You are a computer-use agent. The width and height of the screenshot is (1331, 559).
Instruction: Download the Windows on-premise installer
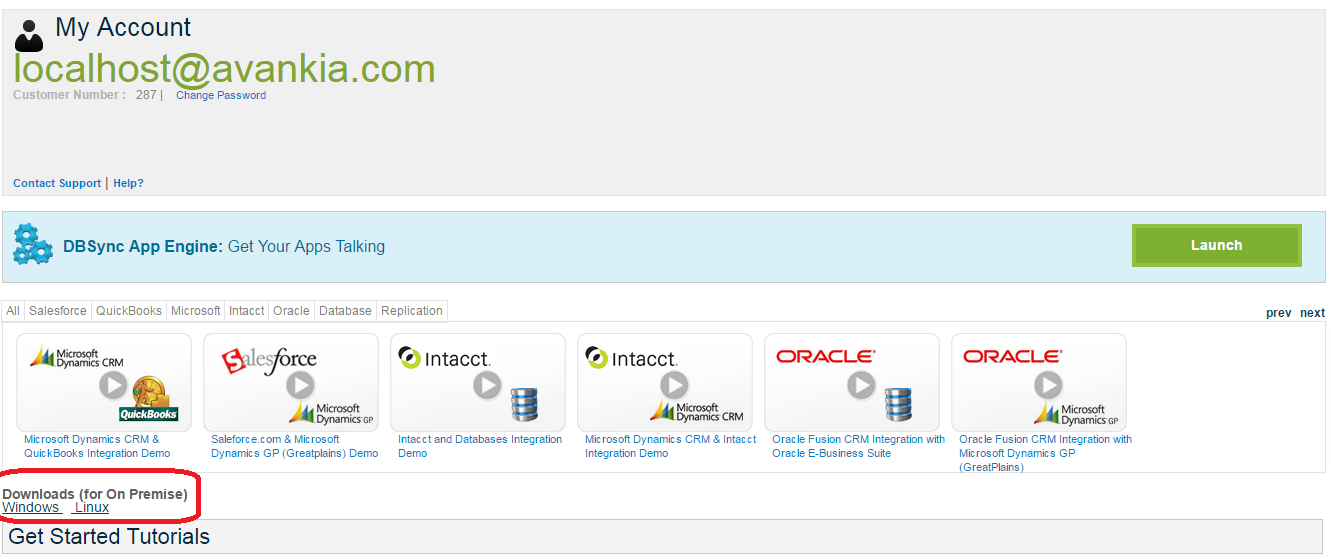tap(31, 507)
